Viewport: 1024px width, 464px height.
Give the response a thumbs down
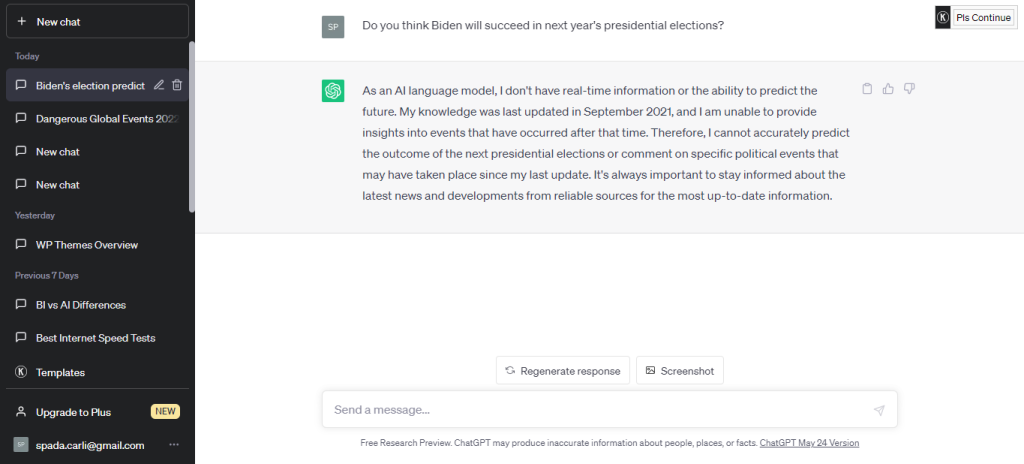[909, 89]
